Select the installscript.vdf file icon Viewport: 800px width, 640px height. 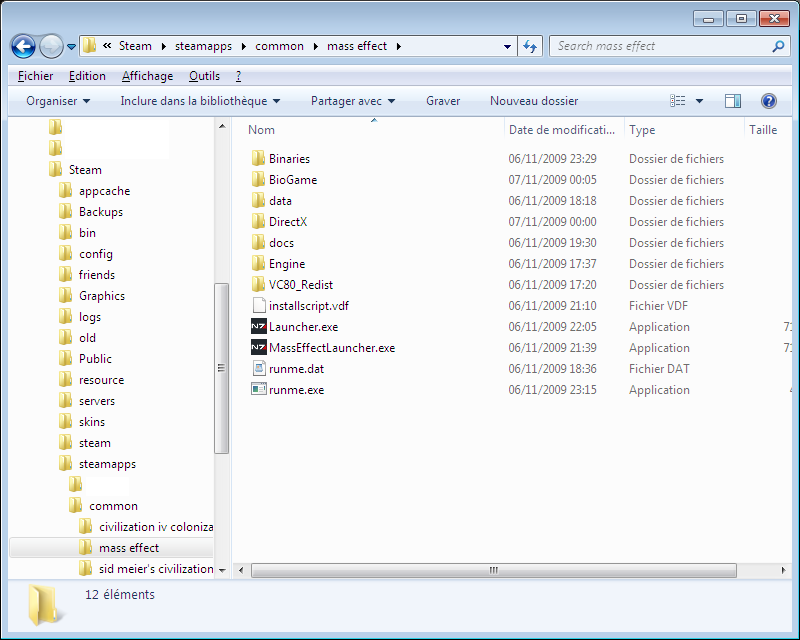click(x=259, y=305)
